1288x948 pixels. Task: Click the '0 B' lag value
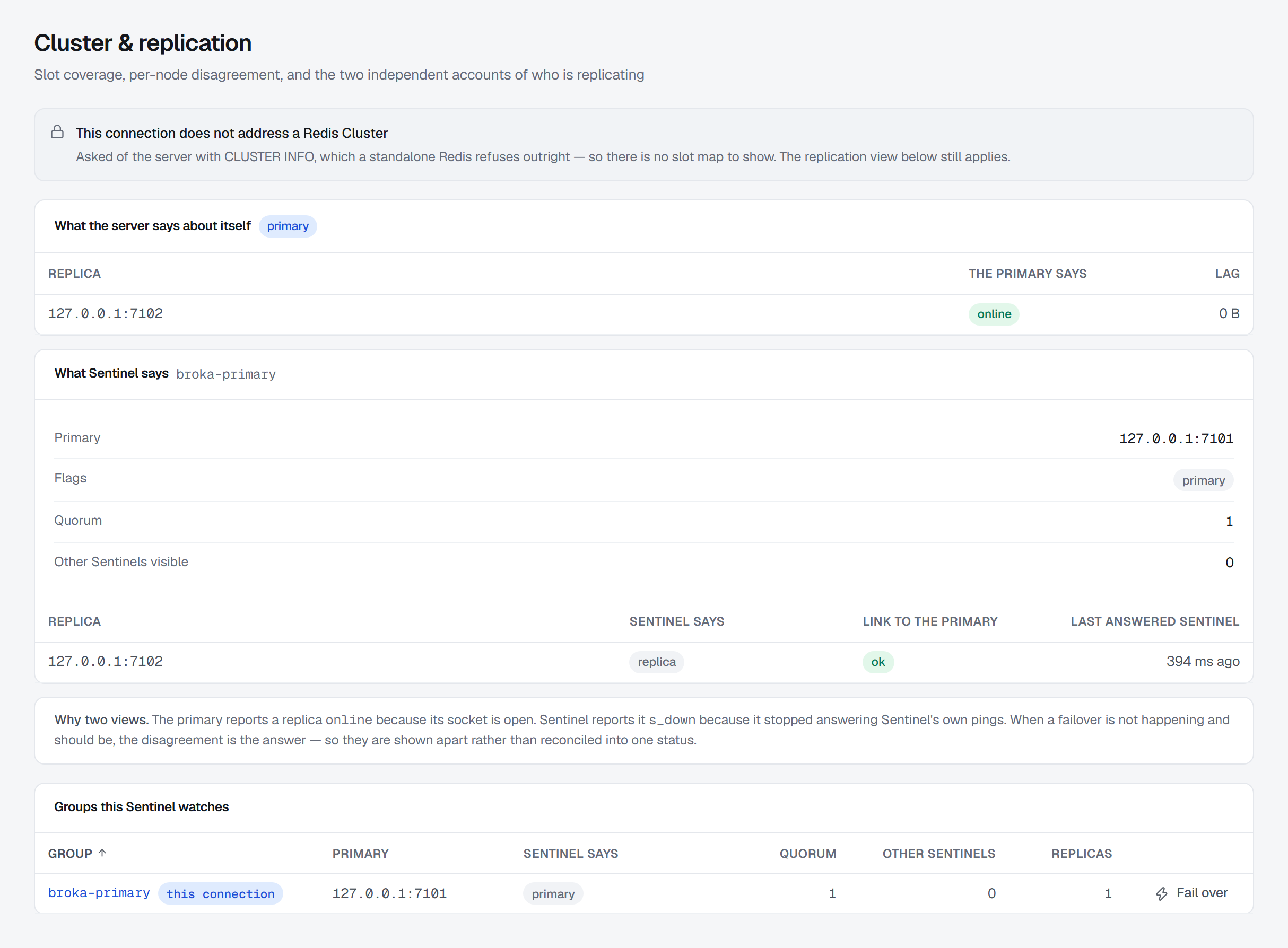pos(1230,313)
